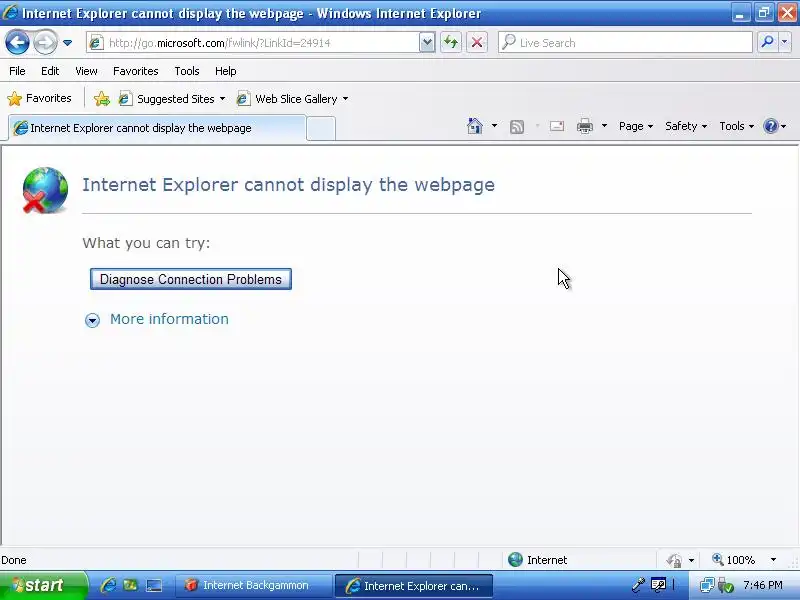Expand the zoom level dropdown arrow
This screenshot has height=600, width=800.
pyautogui.click(x=773, y=560)
